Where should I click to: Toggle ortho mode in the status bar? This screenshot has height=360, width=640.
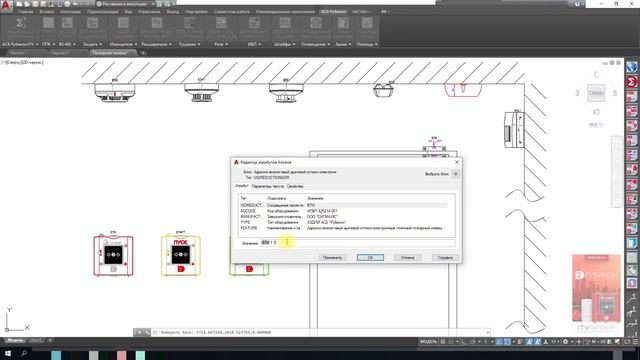point(464,342)
